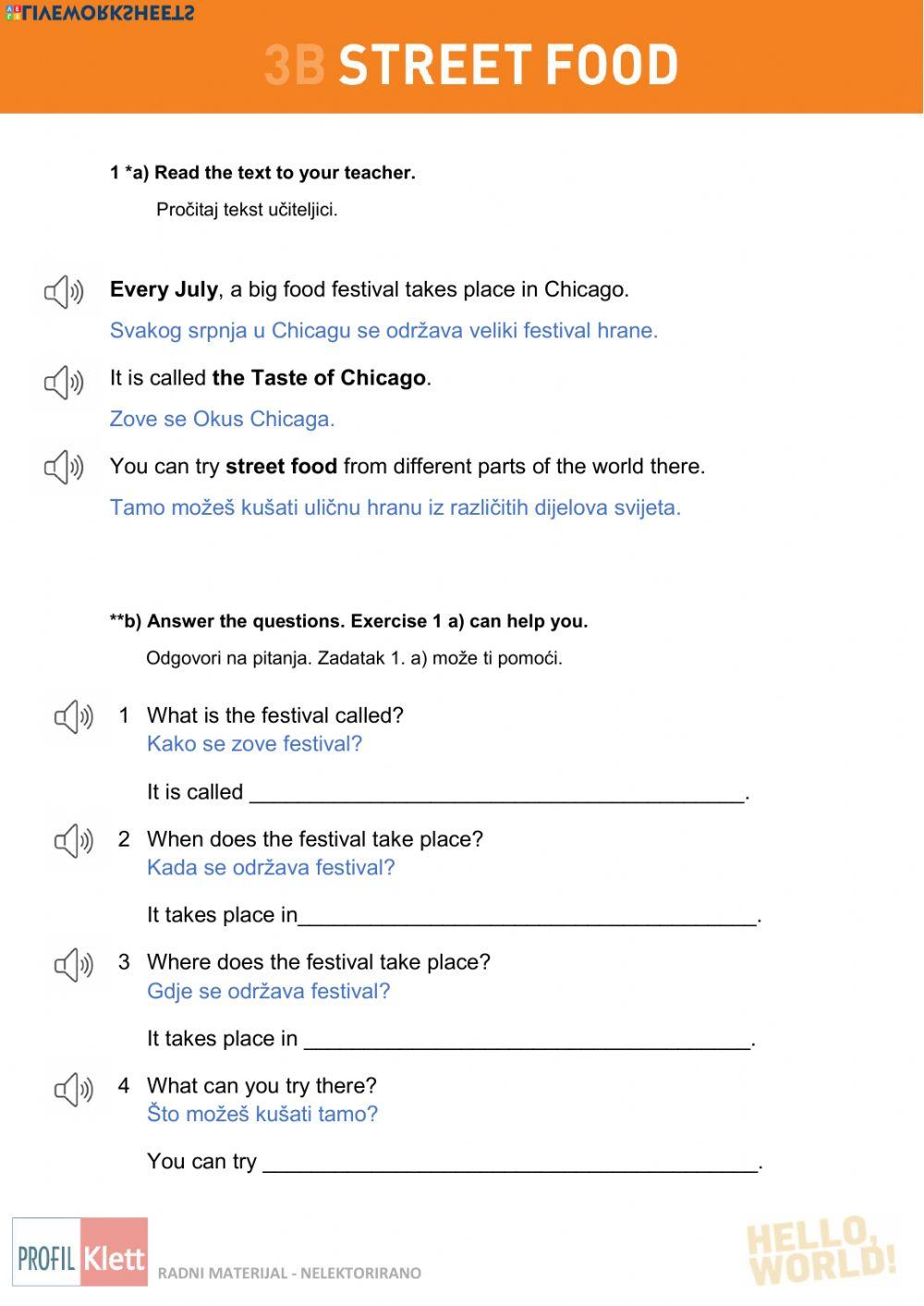Click the bold phrase "street food"
The image size is (924, 1306).
pos(281,467)
